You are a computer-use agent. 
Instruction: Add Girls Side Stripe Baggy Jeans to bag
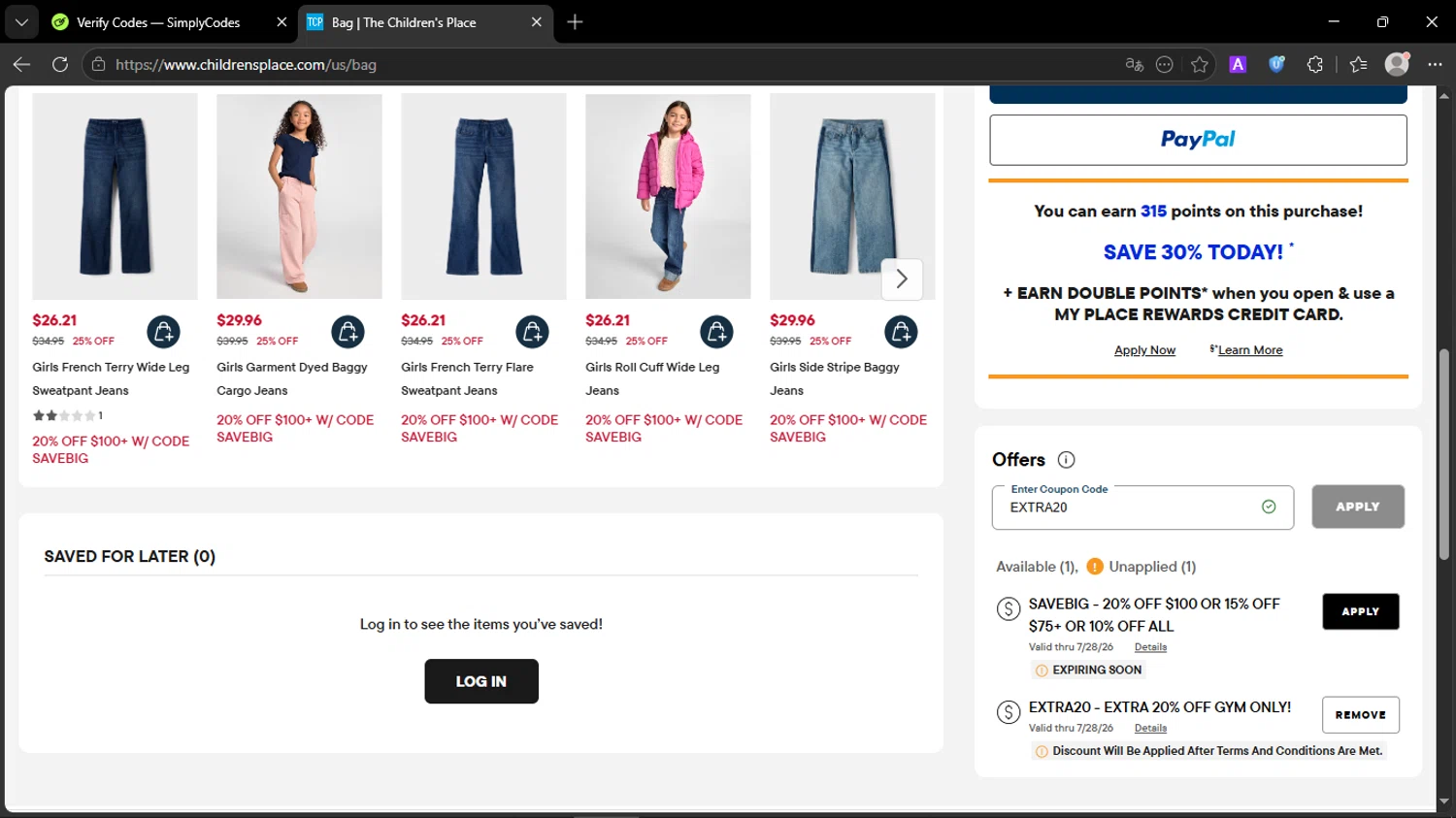[901, 332]
